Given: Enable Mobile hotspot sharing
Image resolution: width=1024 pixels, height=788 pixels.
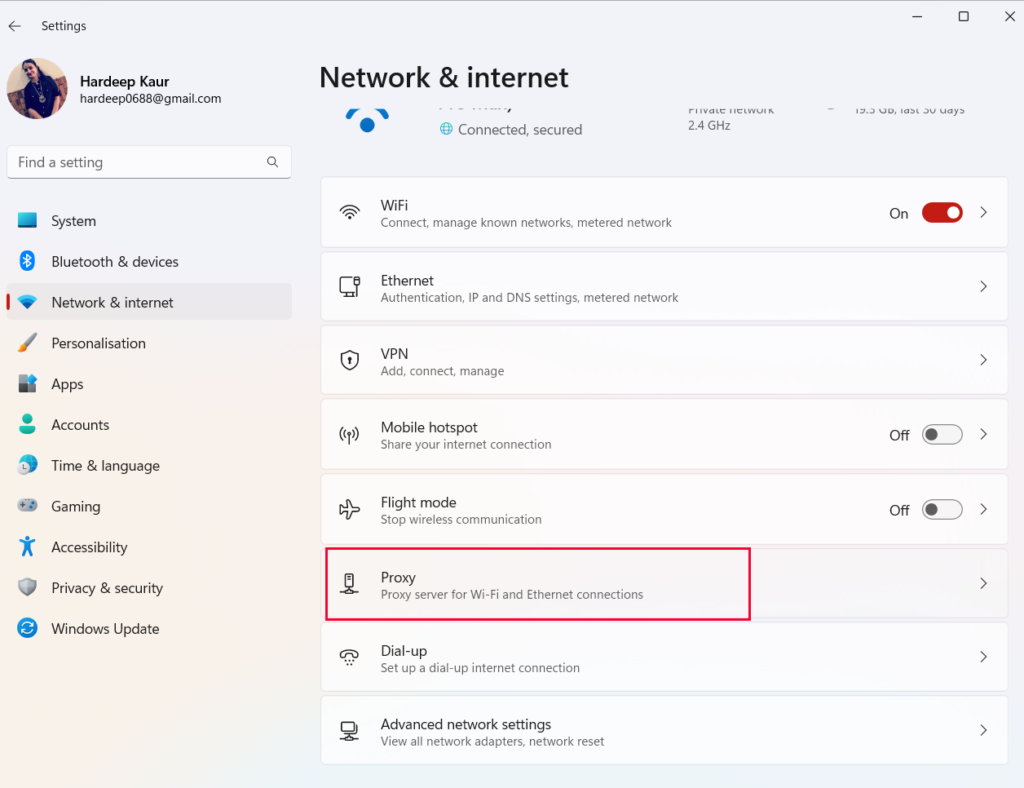Looking at the screenshot, I should [x=941, y=434].
